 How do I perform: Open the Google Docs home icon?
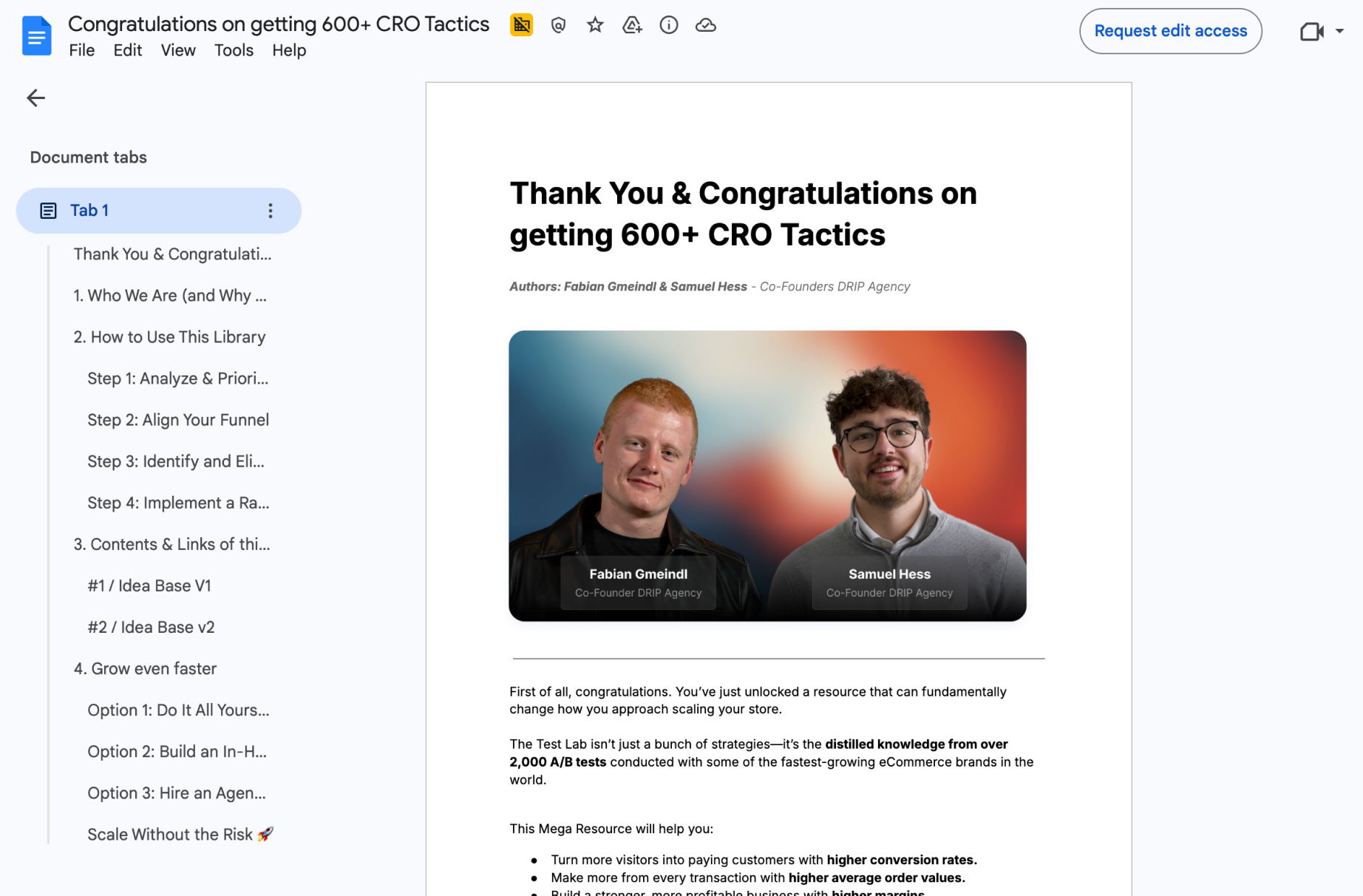click(36, 35)
